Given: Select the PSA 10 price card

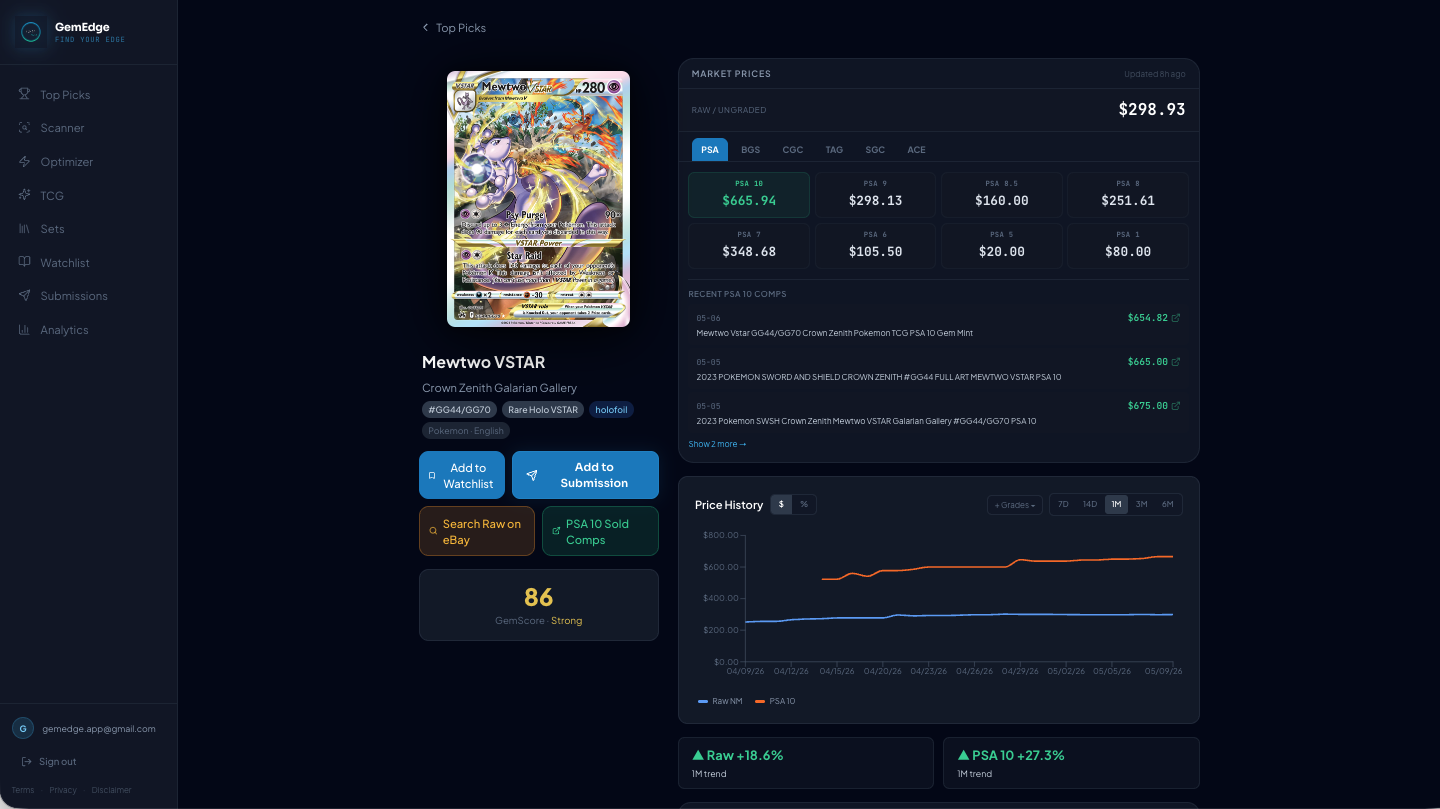Looking at the screenshot, I should [749, 195].
